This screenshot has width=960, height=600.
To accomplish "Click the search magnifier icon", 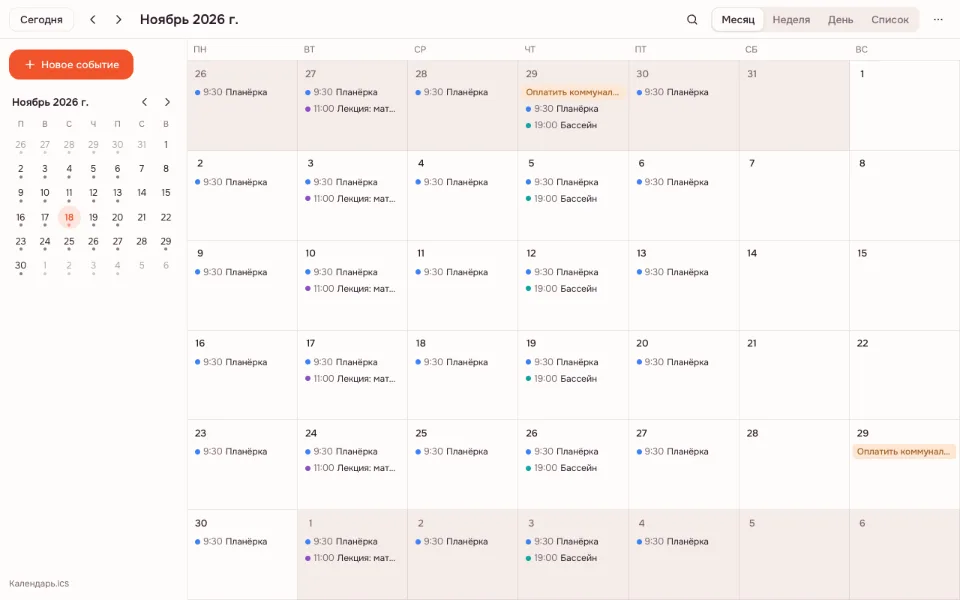I will 692,20.
